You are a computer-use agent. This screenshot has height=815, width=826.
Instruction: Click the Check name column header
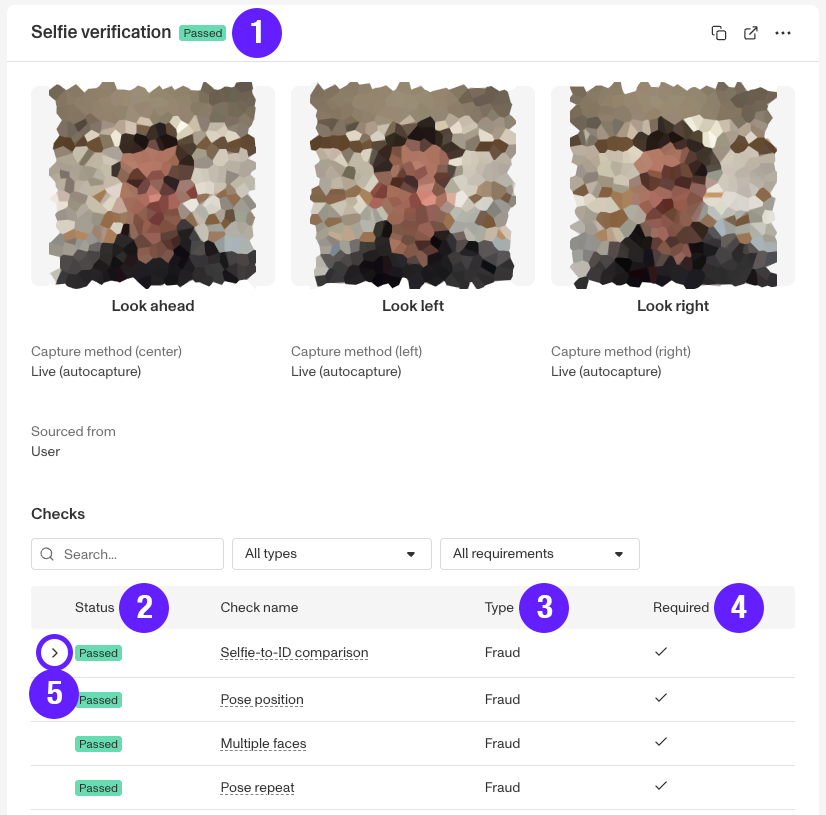pos(259,607)
